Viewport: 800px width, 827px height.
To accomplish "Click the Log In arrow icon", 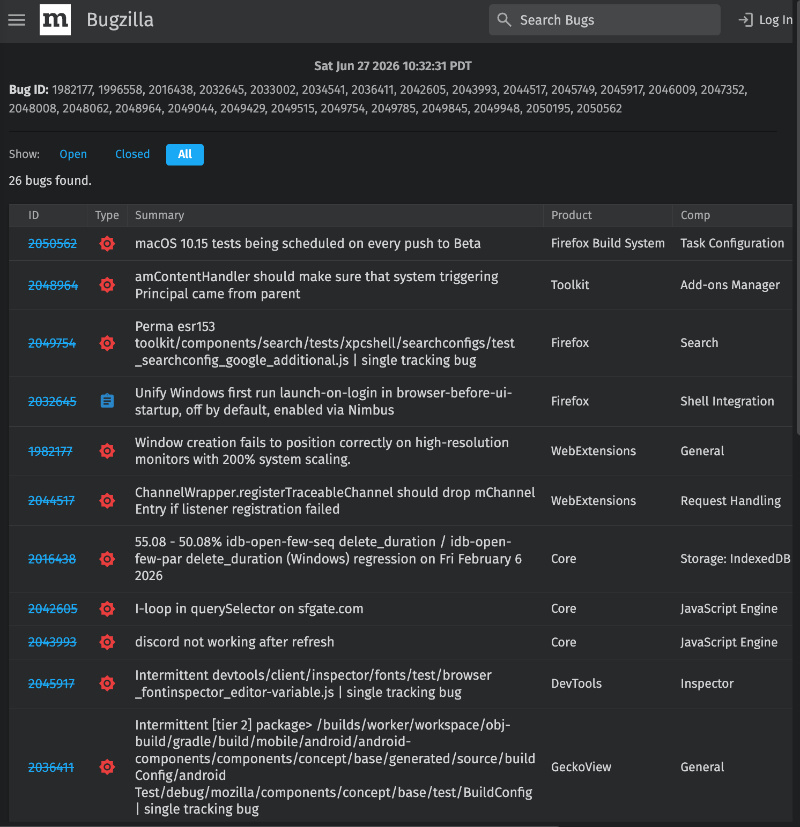I will pyautogui.click(x=745, y=20).
